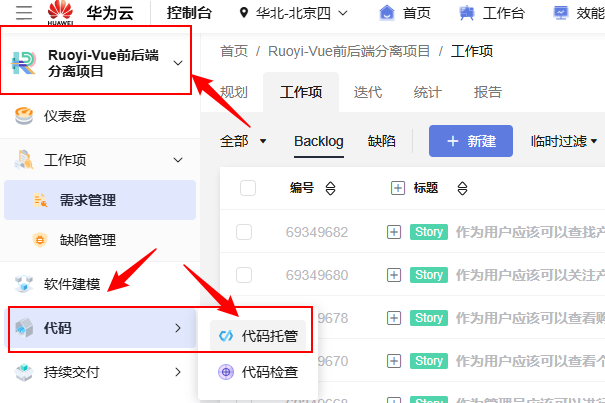Screen dimensions: 605x403
Task: Tick the select-all checkbox in the table header
Action: point(248,188)
